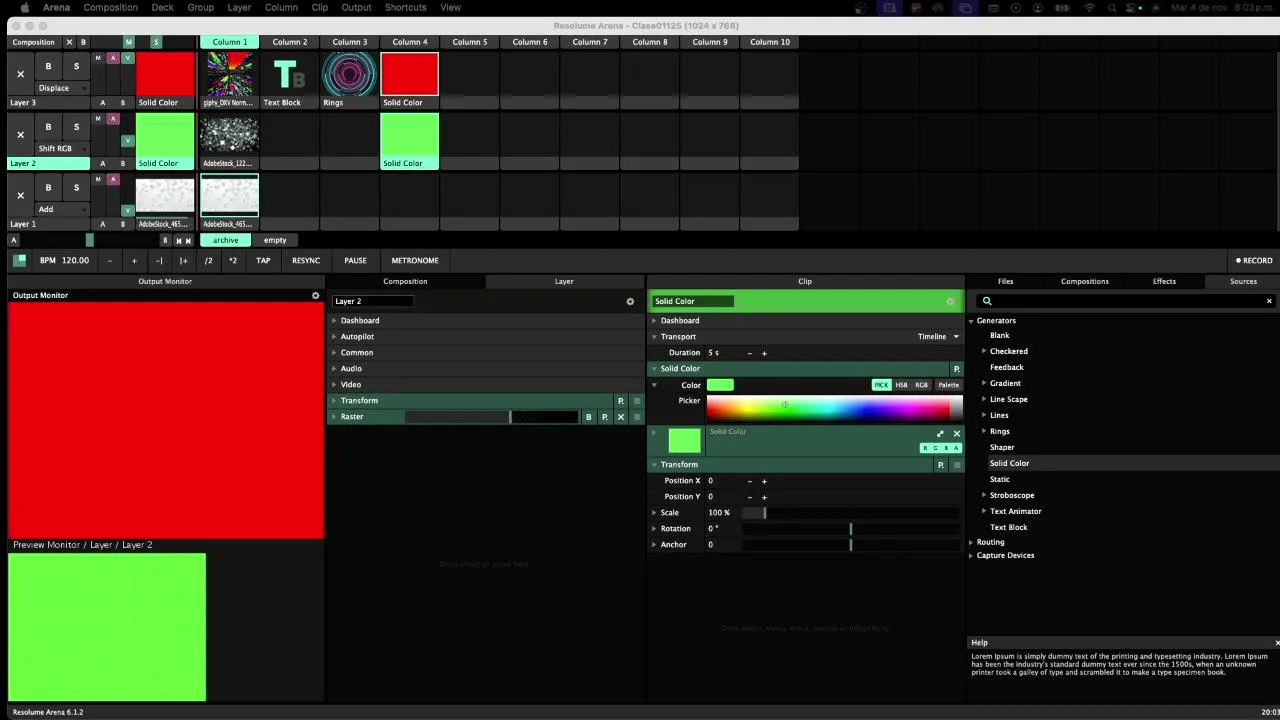Viewport: 1280px width, 720px height.
Task: Toggle Bypass B on Layer 1
Action: click(48, 187)
